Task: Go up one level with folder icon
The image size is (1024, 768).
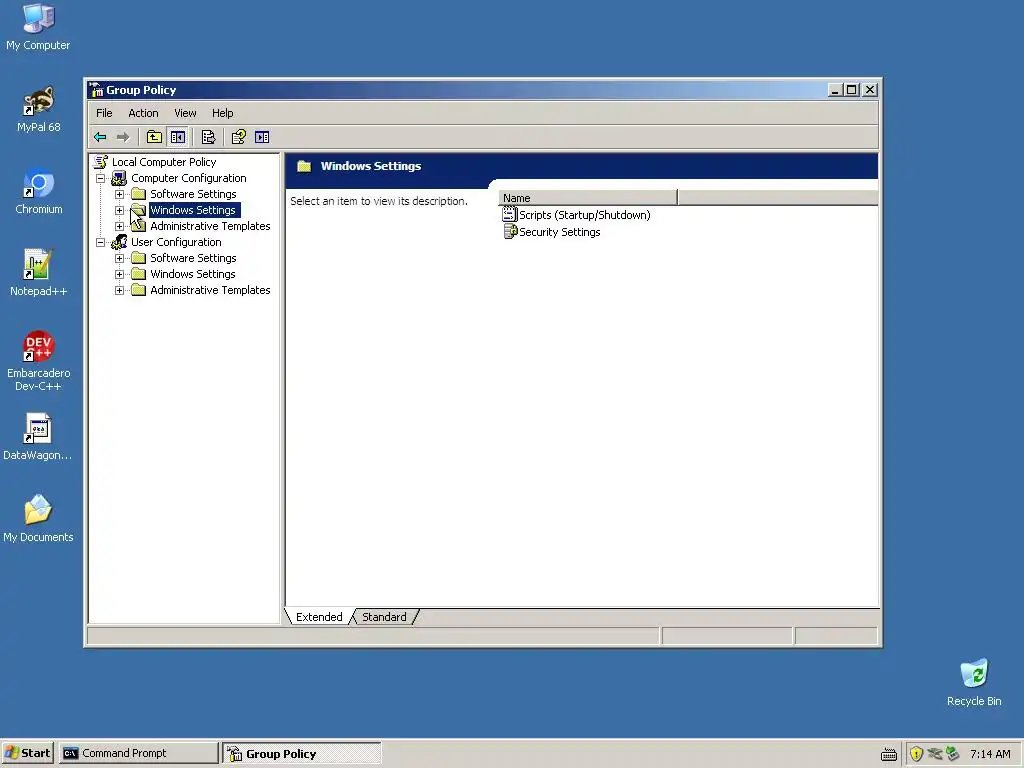Action: tap(154, 137)
